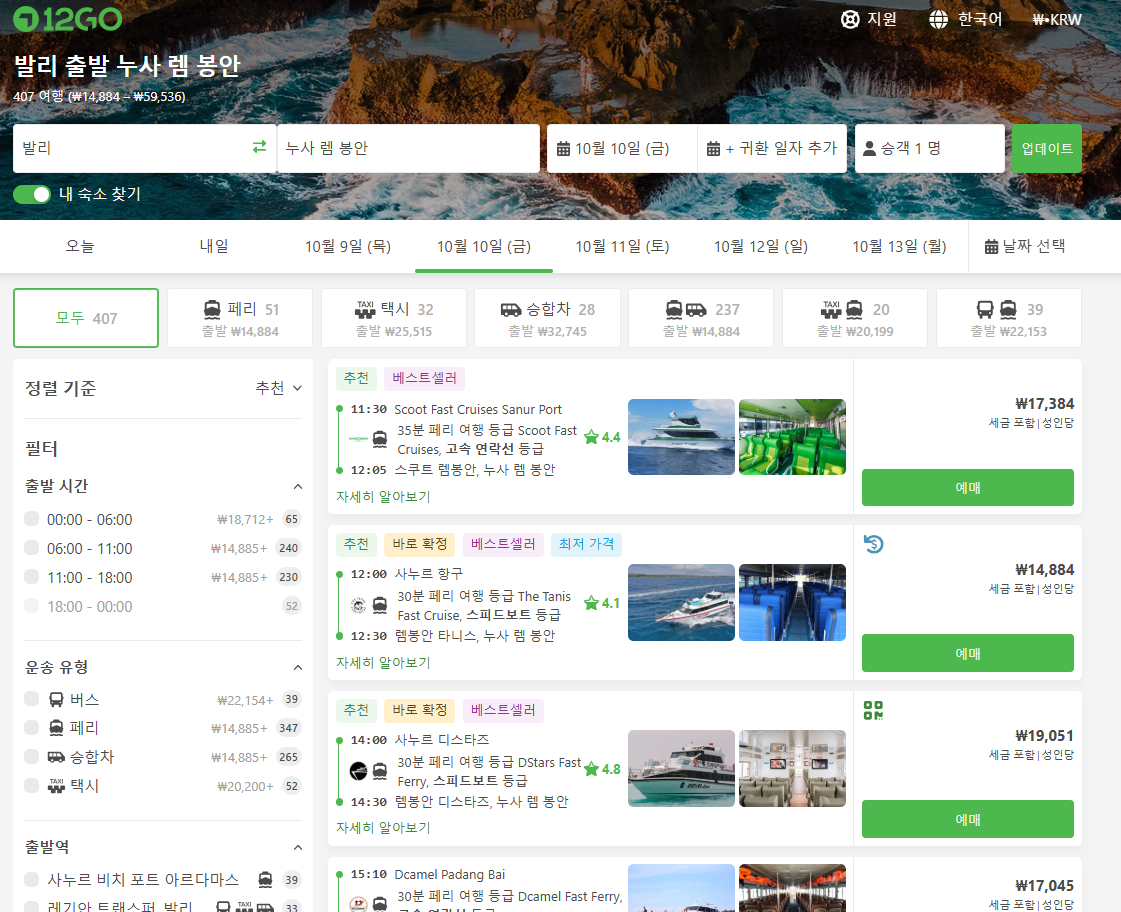Check the 18:00 - 00:00 departure time
Screen dimensions: 1121x912
tap(31, 606)
